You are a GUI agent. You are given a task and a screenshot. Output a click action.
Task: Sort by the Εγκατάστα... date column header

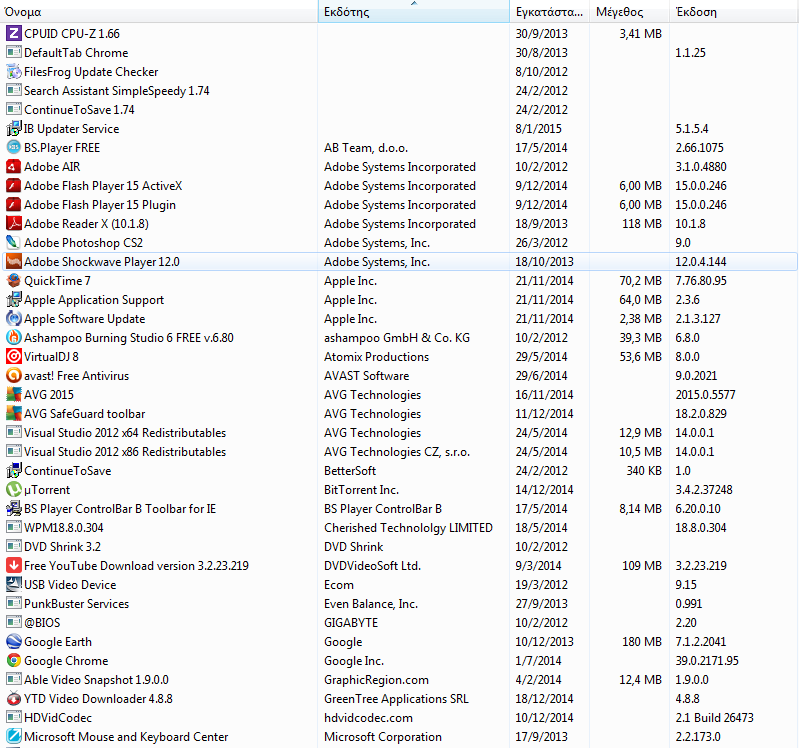(x=549, y=12)
